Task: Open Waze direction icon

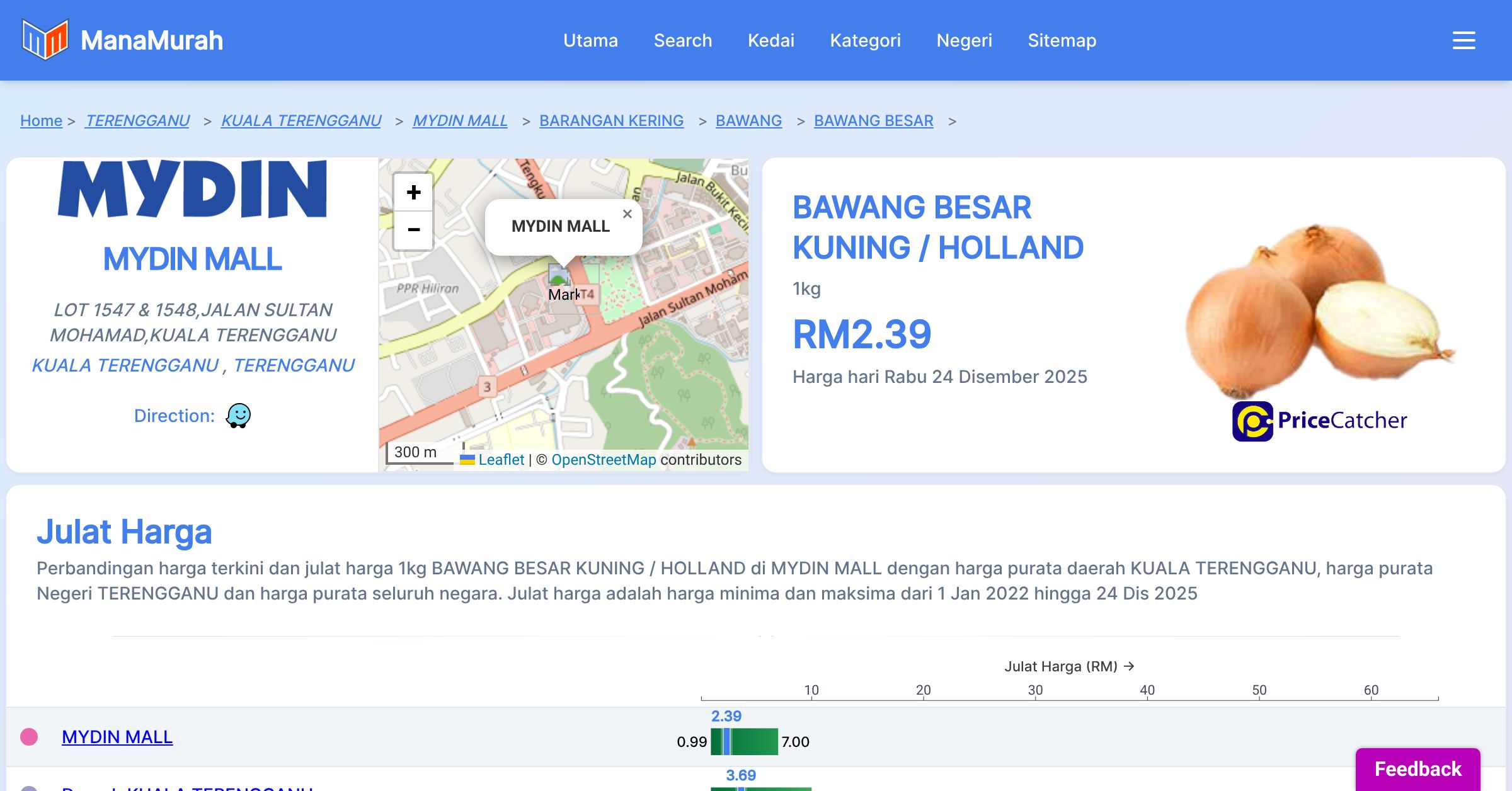Action: point(238,416)
